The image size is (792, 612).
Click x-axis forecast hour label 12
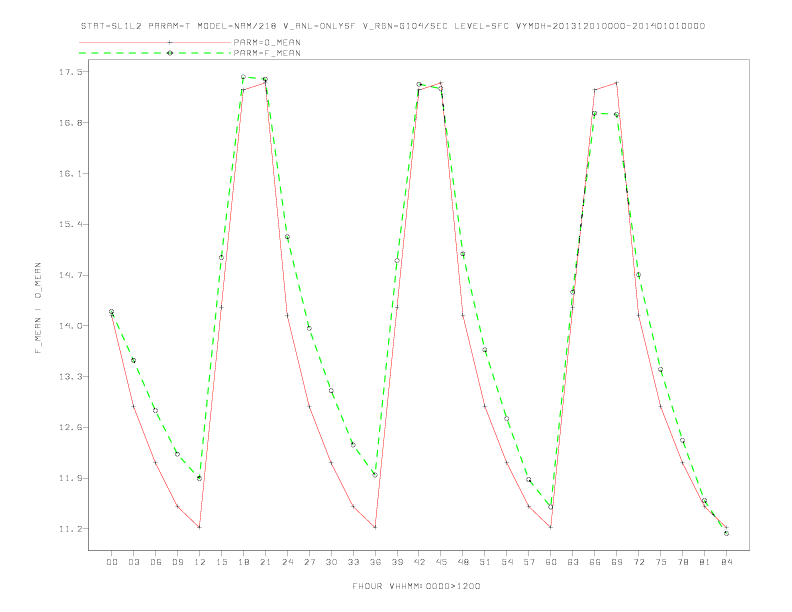pyautogui.click(x=200, y=562)
